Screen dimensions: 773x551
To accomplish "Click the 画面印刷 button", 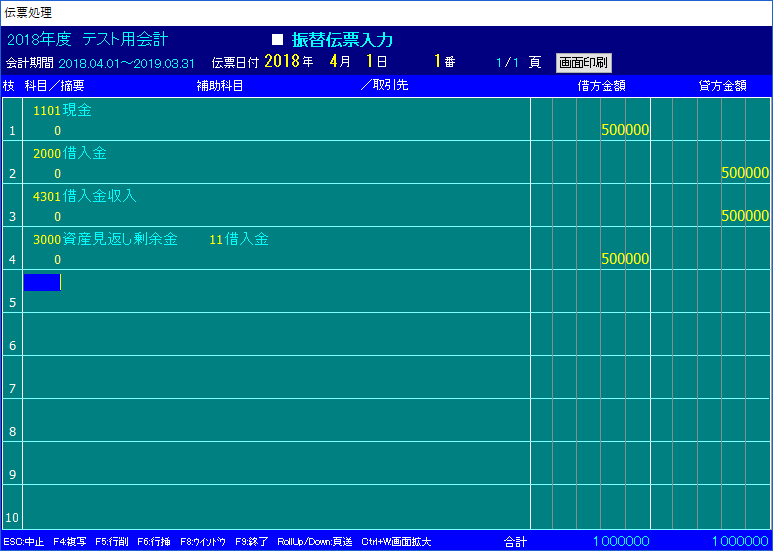I will click(584, 63).
